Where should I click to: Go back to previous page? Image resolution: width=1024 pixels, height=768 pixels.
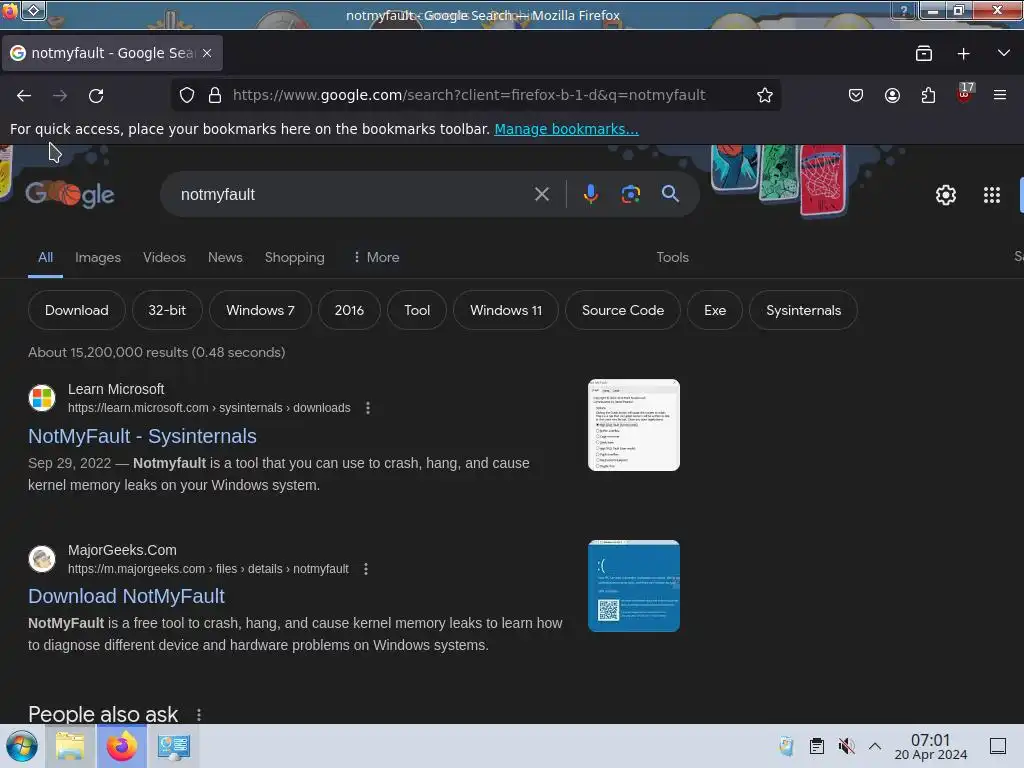24,96
